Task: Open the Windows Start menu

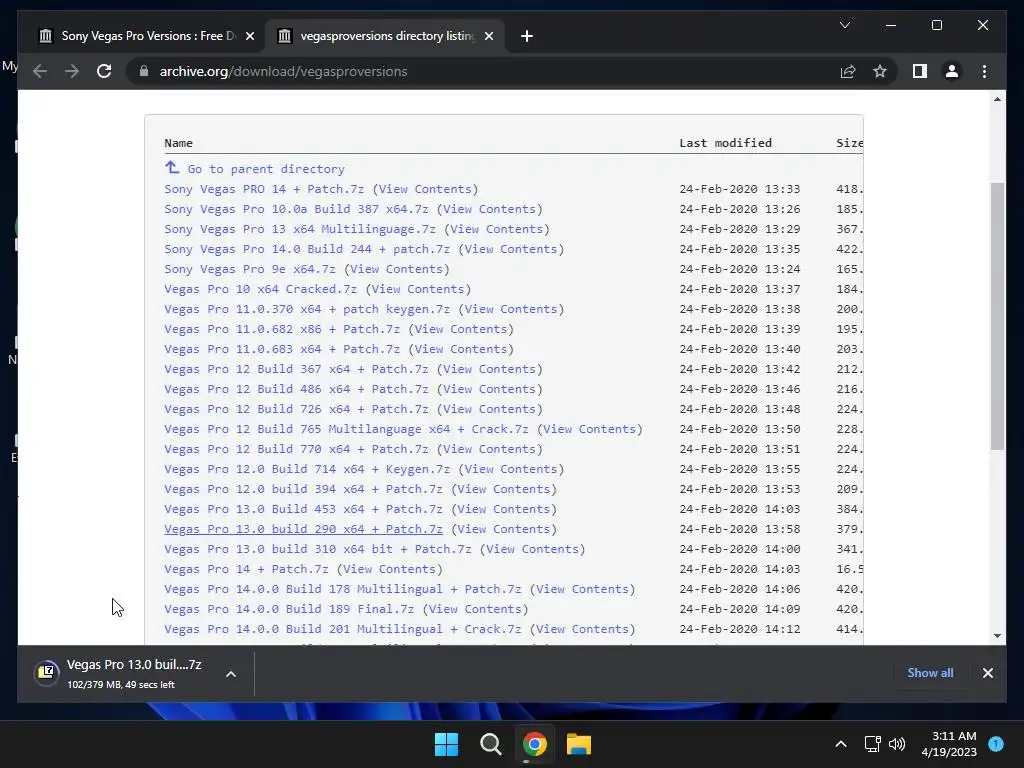Action: pyautogui.click(x=447, y=744)
